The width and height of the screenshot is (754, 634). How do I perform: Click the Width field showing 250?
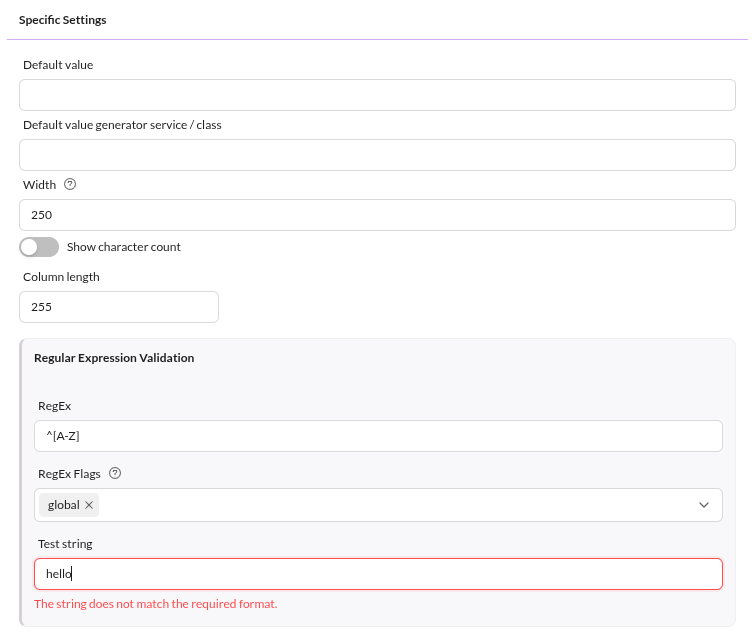coord(377,215)
